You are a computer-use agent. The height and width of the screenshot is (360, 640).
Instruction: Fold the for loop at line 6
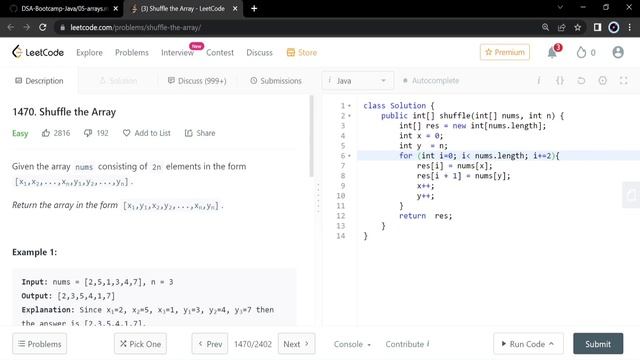(x=349, y=156)
